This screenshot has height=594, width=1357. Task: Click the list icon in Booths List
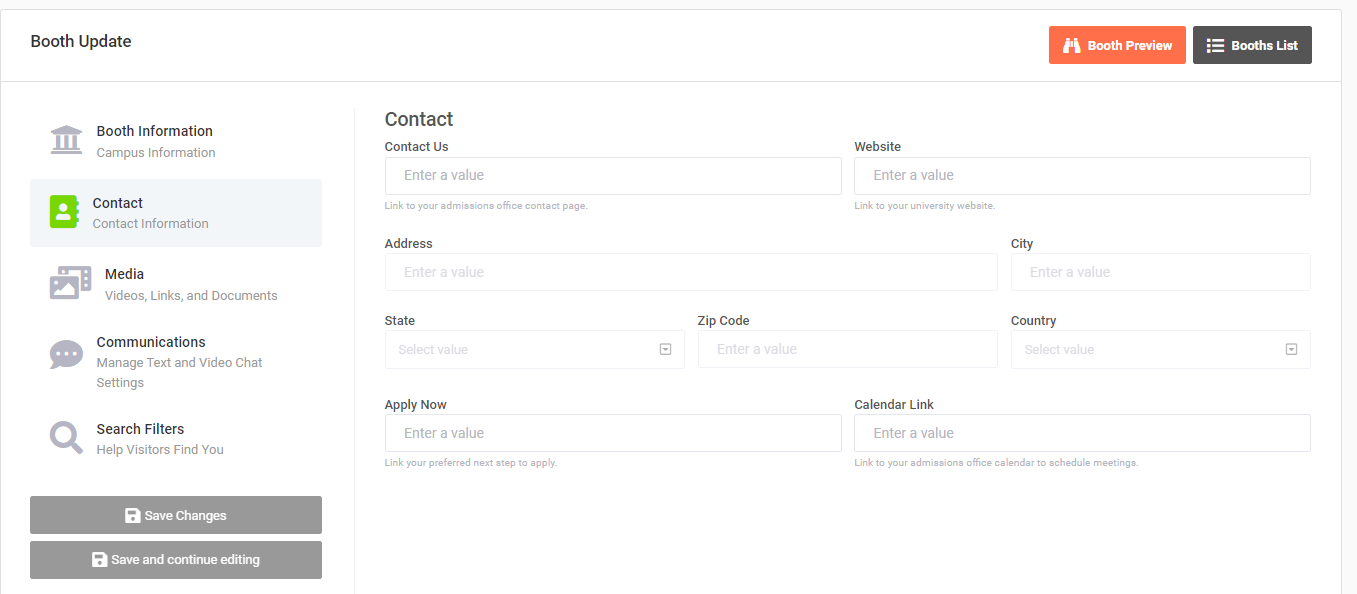tap(1215, 45)
